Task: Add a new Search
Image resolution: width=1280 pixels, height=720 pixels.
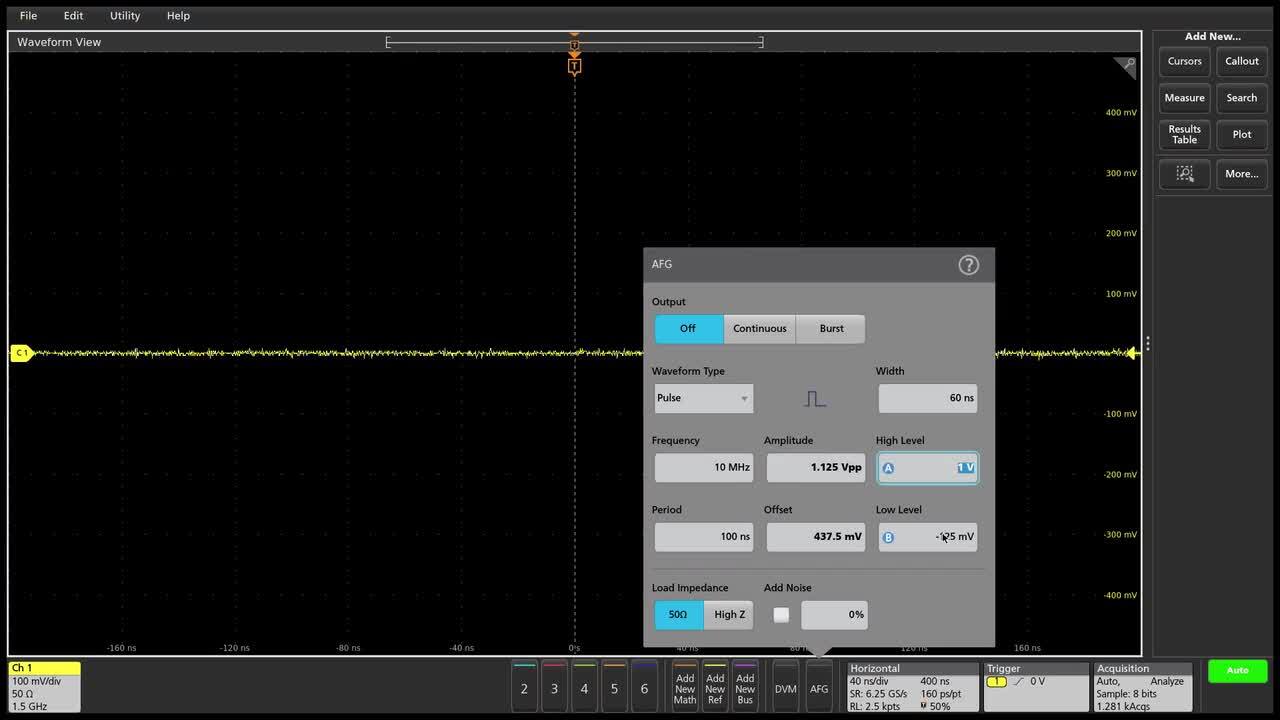Action: [1242, 98]
